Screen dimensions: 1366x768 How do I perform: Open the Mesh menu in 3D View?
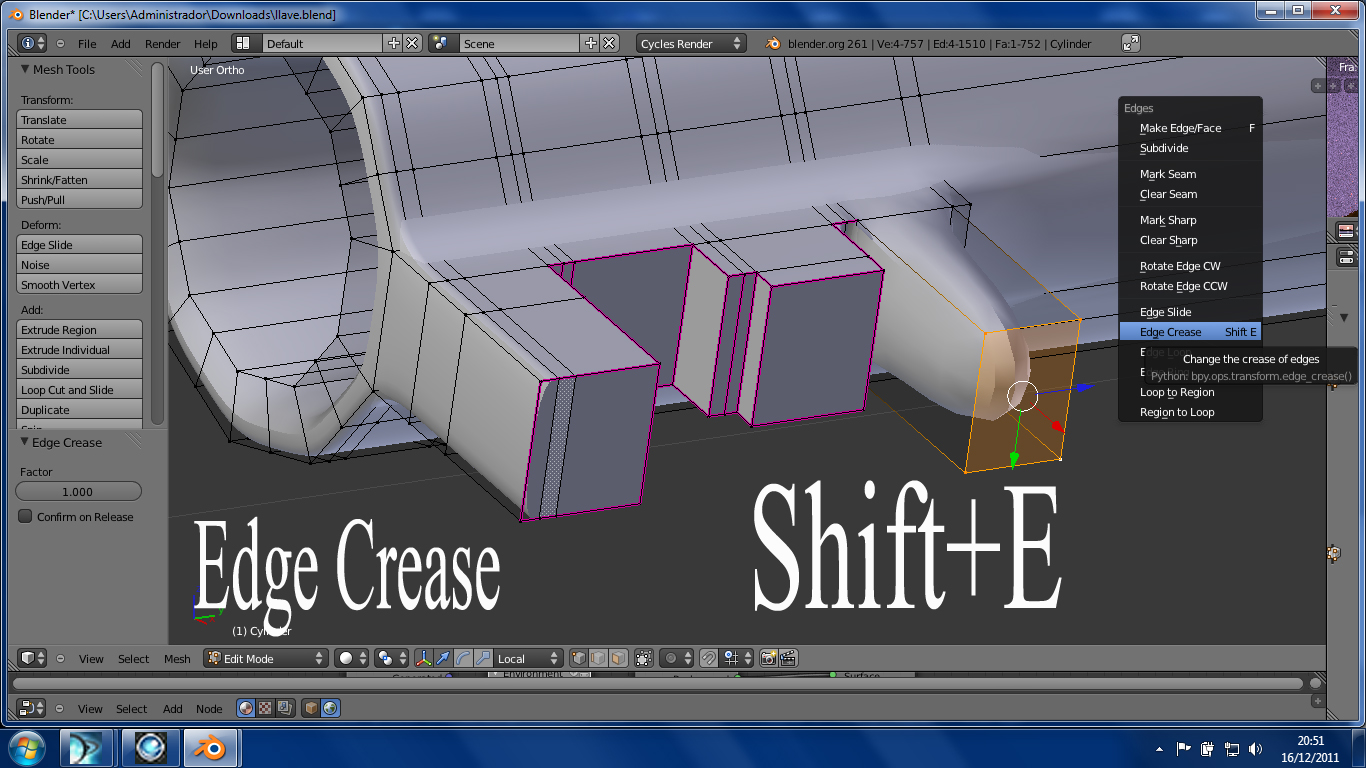[x=177, y=659]
